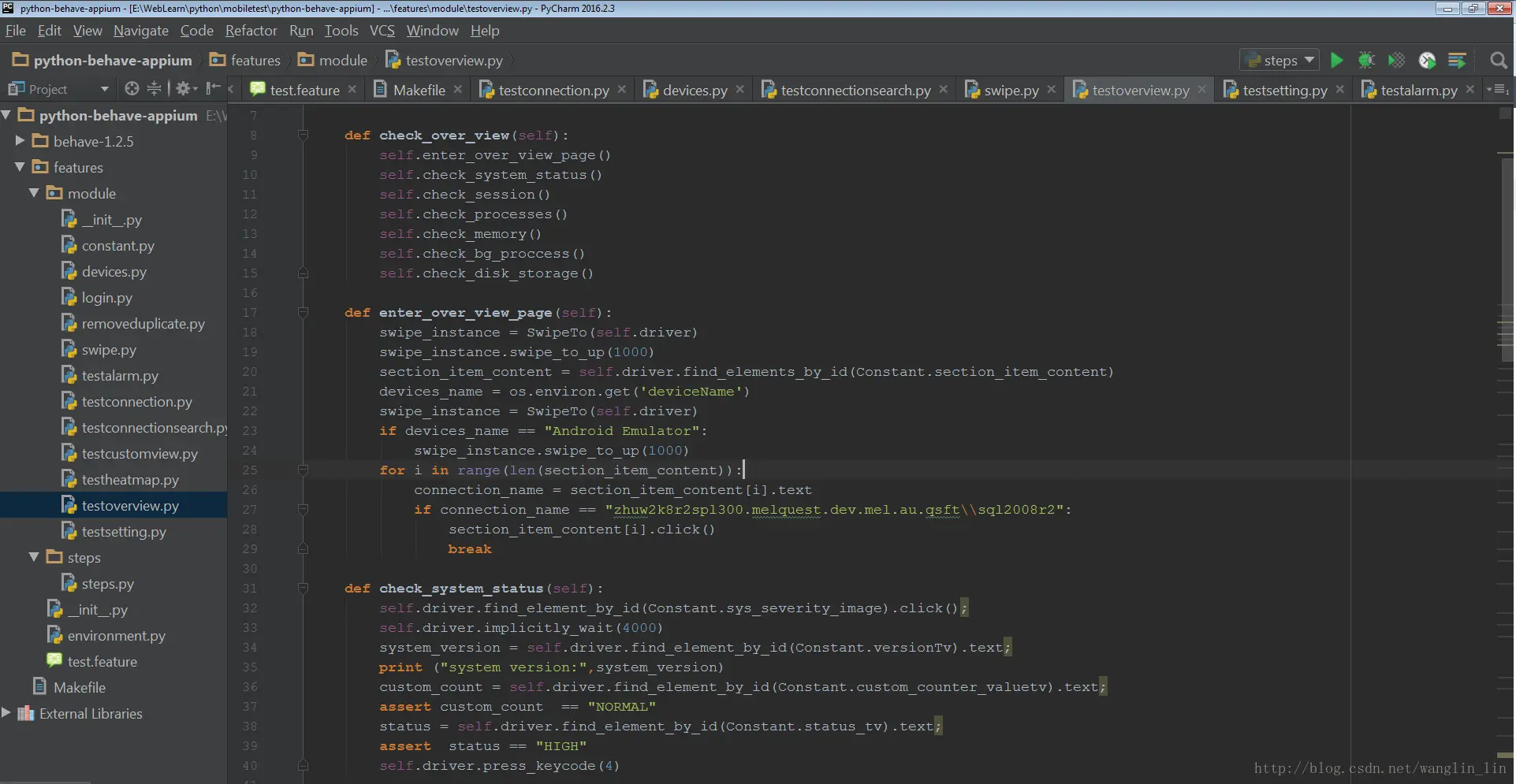Viewport: 1516px width, 784px height.
Task: Click Scroll from Source in Project panel
Action: pos(132,89)
